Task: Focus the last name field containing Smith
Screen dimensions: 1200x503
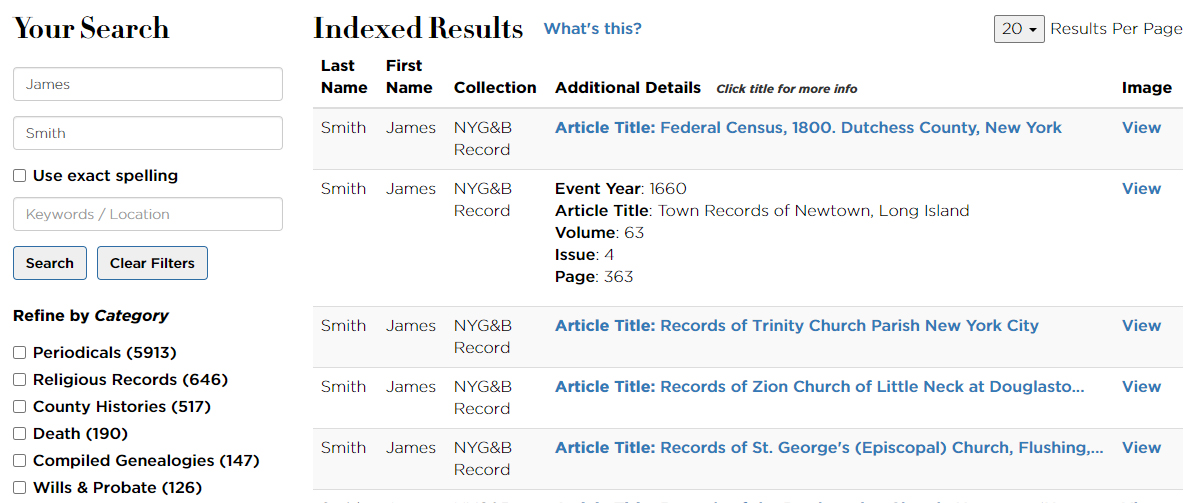Action: (x=148, y=133)
